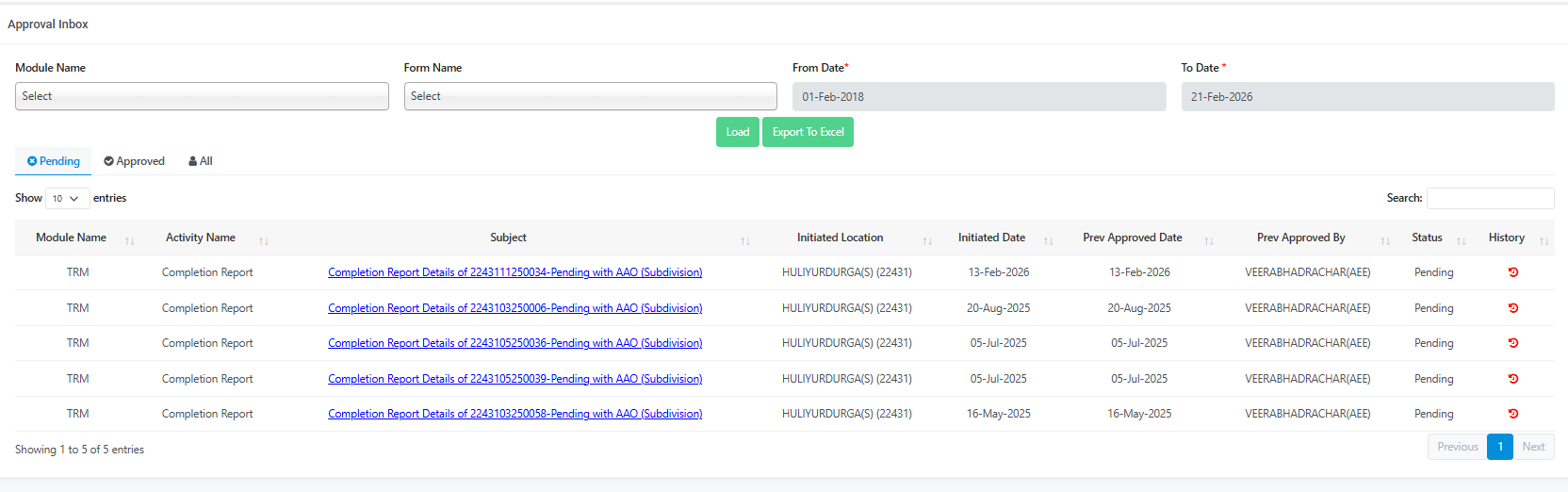Show history for record 2243103250058
Viewport: 1568px width, 492px height.
tap(1512, 414)
